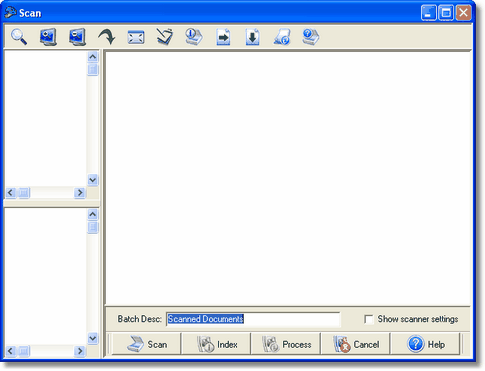
Task: Click the bottom-left panel horizontal scroll thumb
Action: 23,351
